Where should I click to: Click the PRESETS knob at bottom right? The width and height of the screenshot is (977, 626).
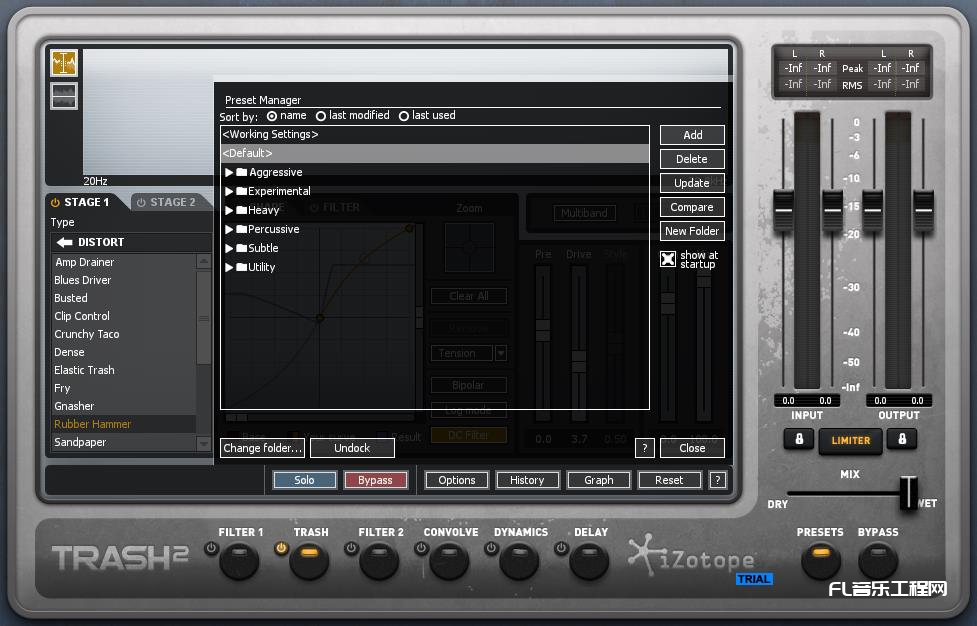(x=820, y=563)
